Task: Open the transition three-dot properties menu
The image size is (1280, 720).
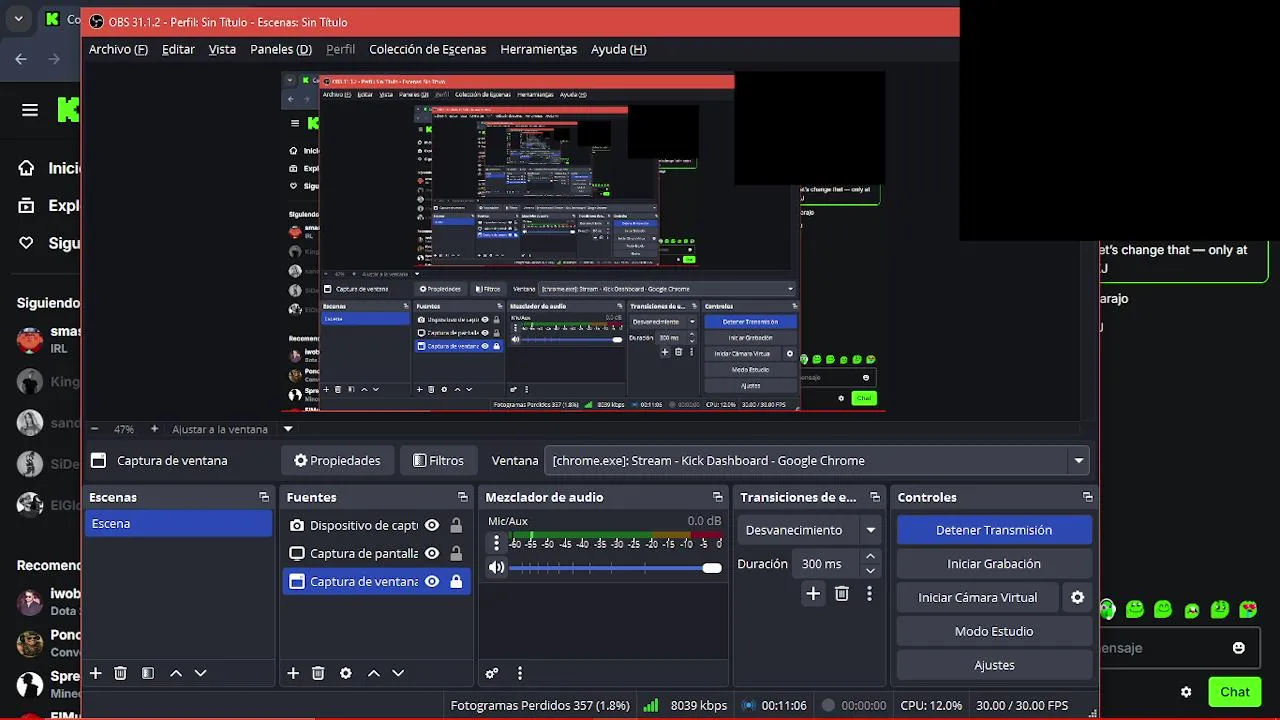Action: [x=869, y=594]
